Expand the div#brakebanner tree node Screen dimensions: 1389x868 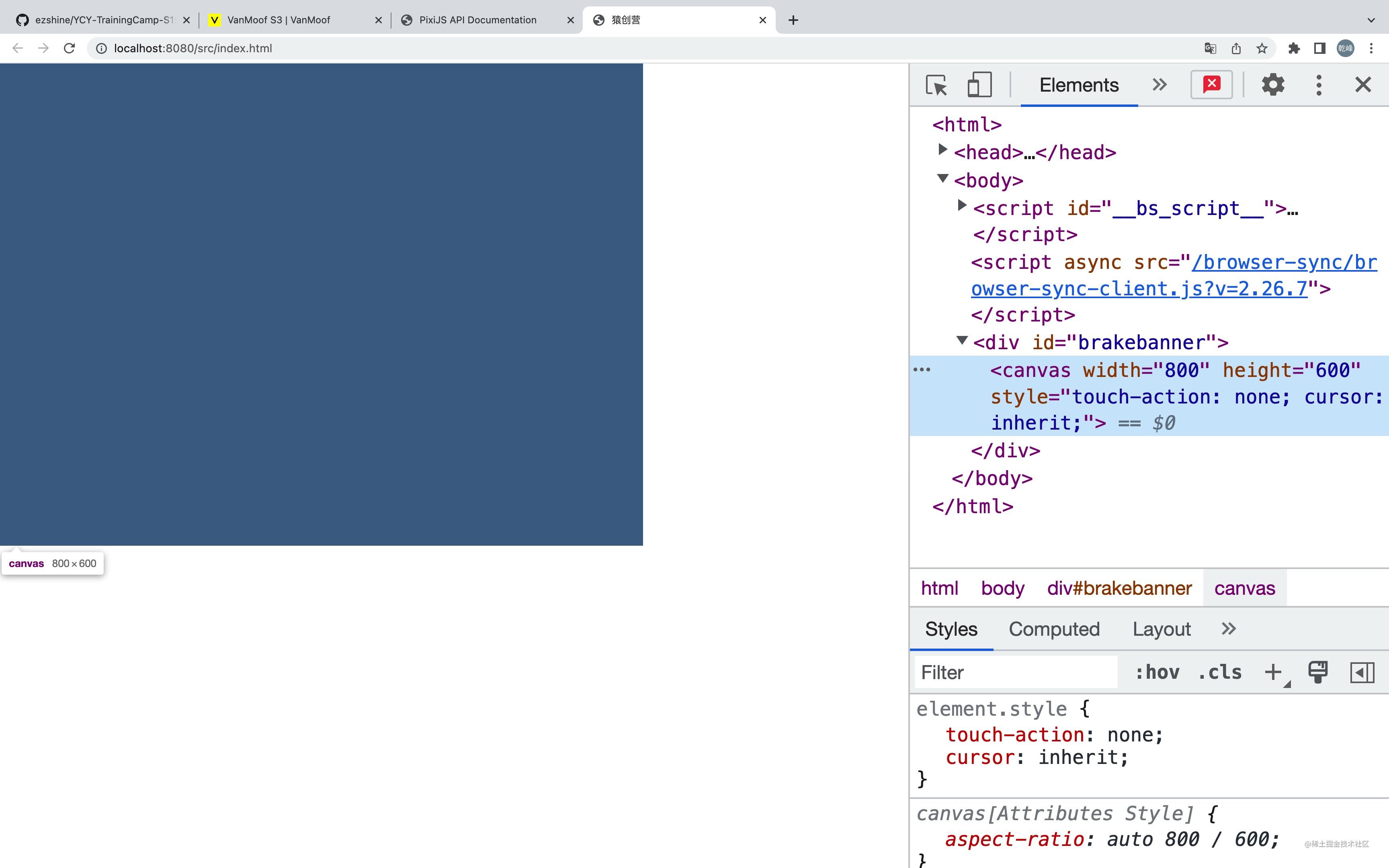[x=960, y=342]
